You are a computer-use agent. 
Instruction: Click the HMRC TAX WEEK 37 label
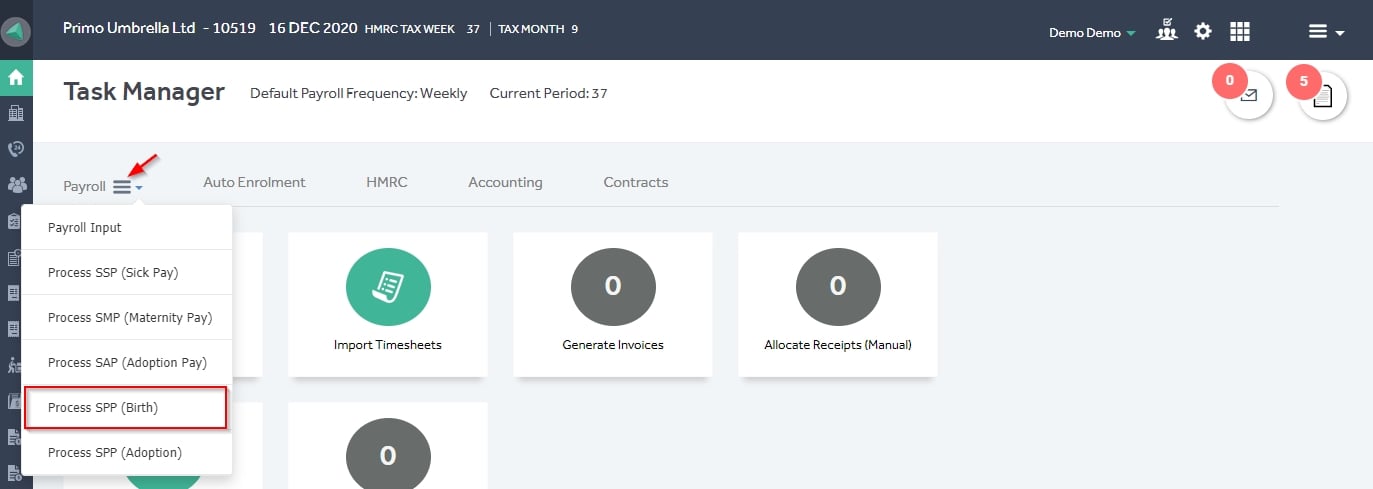click(x=423, y=29)
